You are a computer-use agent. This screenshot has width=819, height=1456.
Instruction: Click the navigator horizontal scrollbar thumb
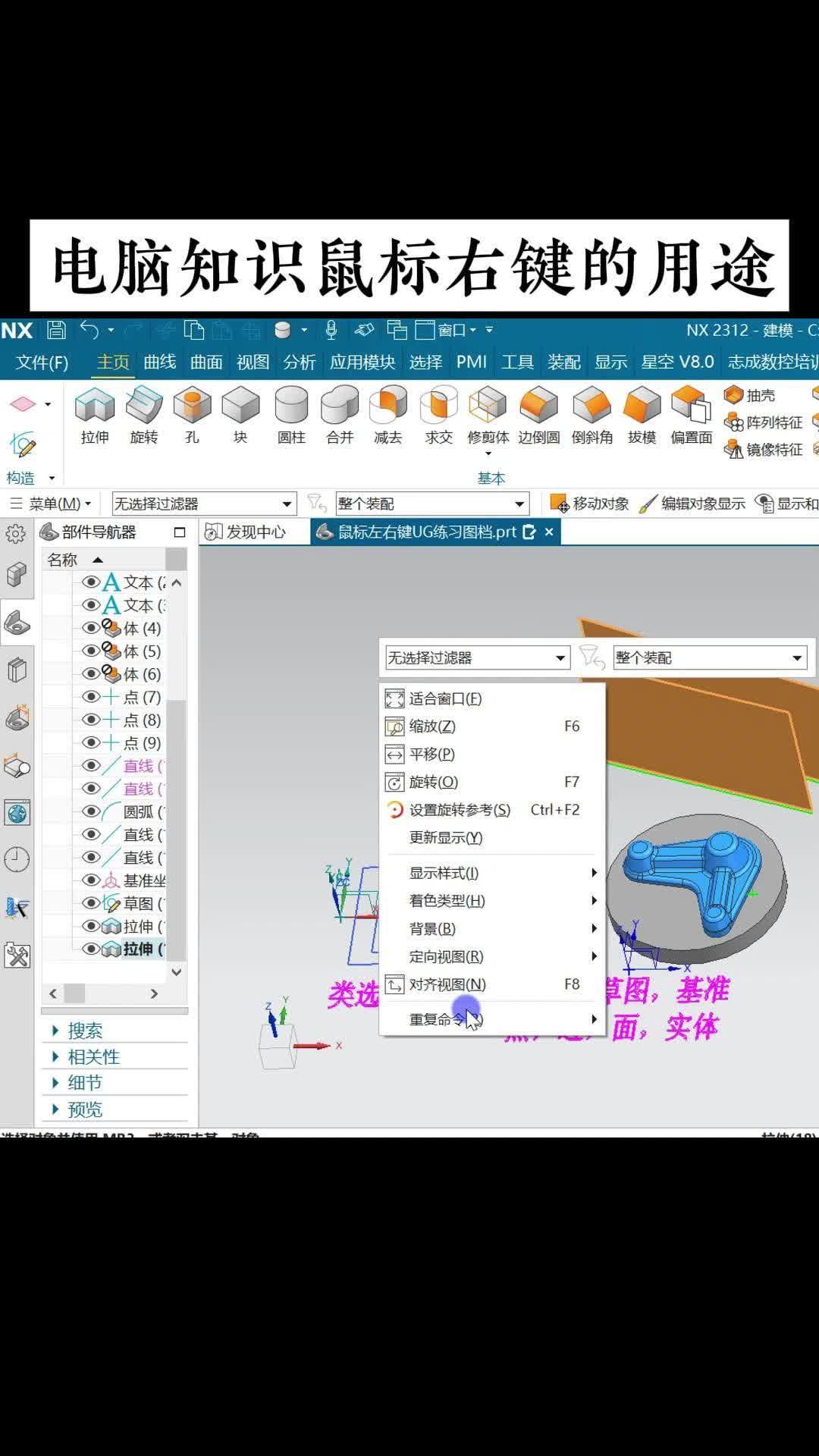point(74,993)
